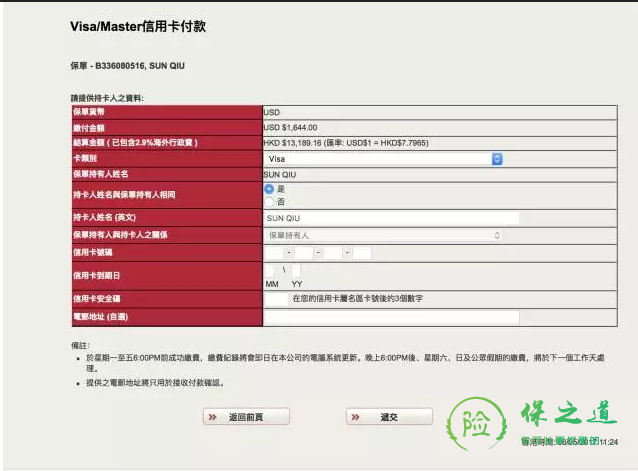Open the 保單持有人 relationship dropdown
Screen dimensions: 638x471
coord(383,235)
